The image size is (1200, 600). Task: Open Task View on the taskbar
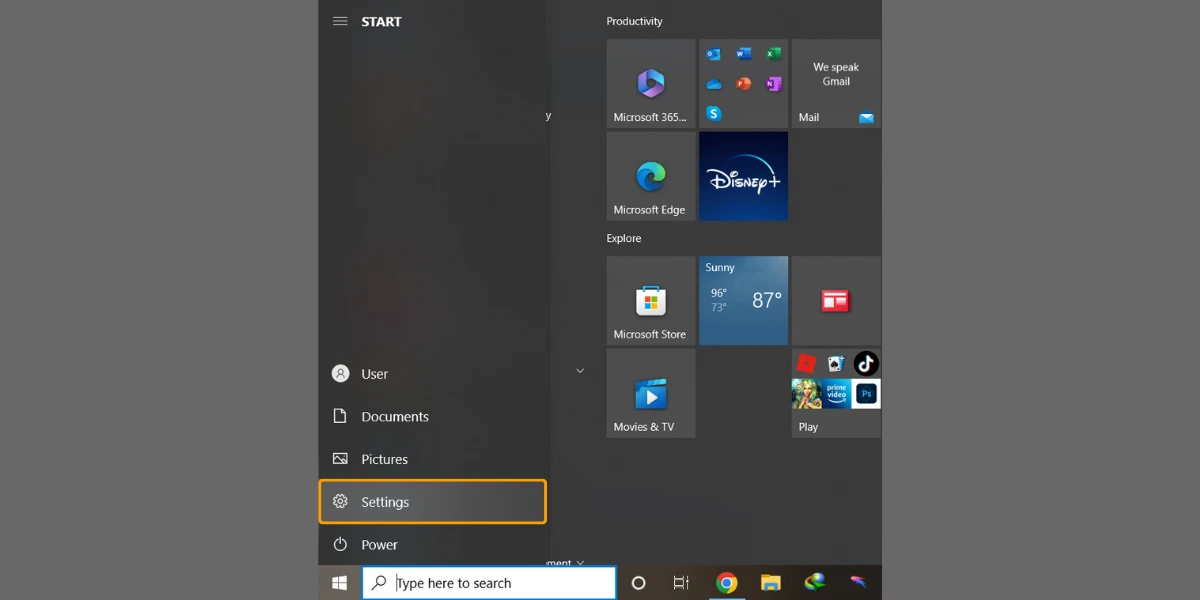[x=681, y=583]
